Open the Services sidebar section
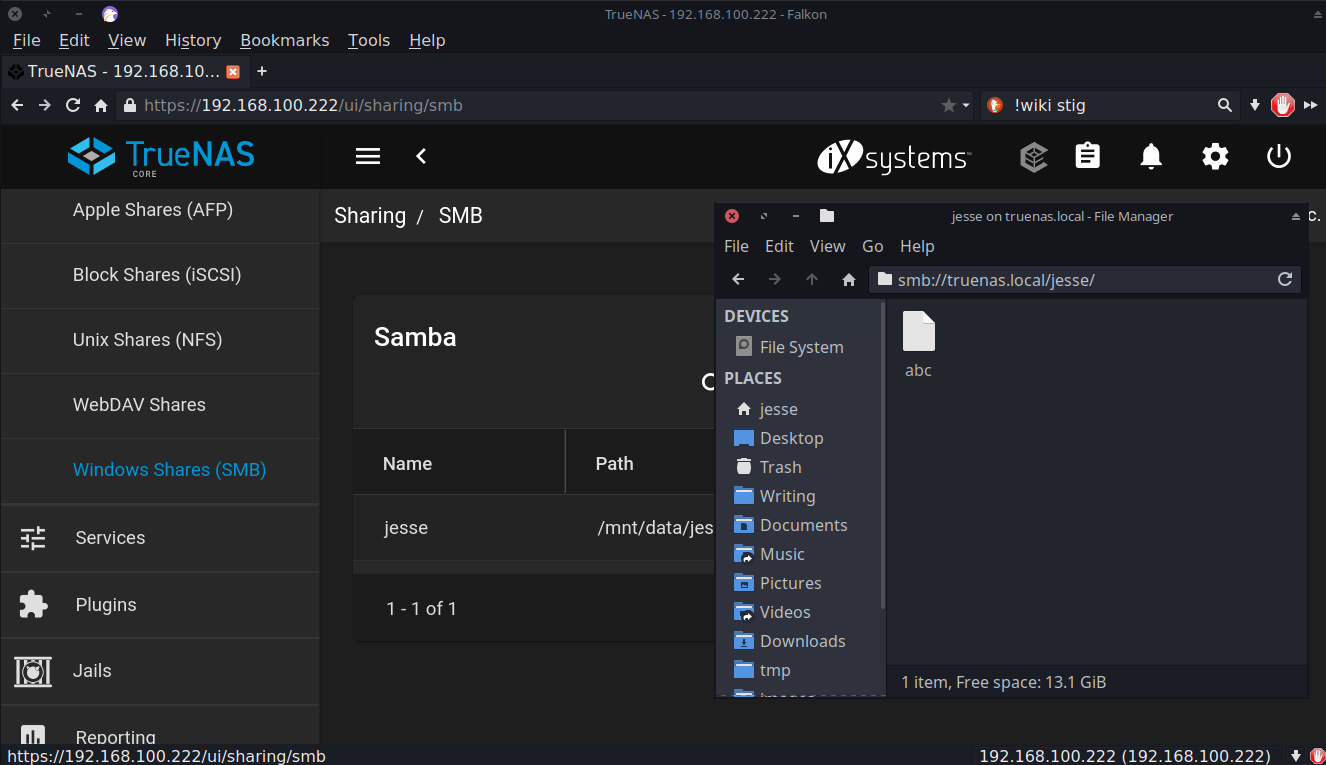 tap(160, 538)
